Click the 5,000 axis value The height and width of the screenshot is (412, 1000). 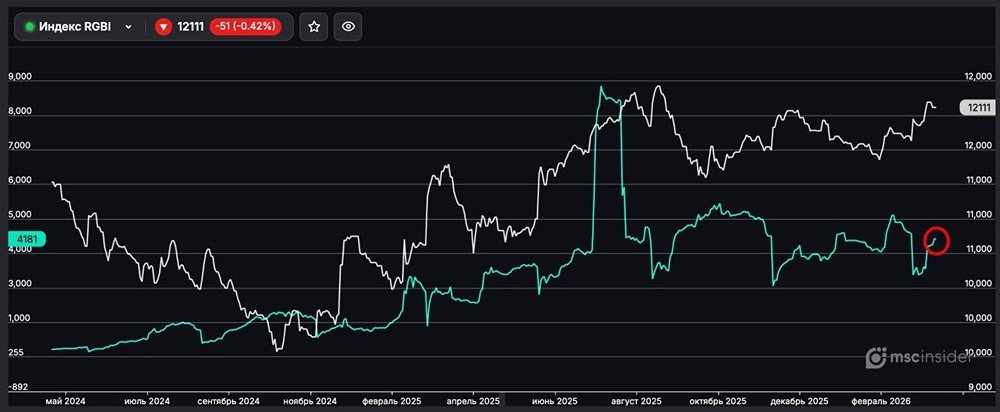19,216
